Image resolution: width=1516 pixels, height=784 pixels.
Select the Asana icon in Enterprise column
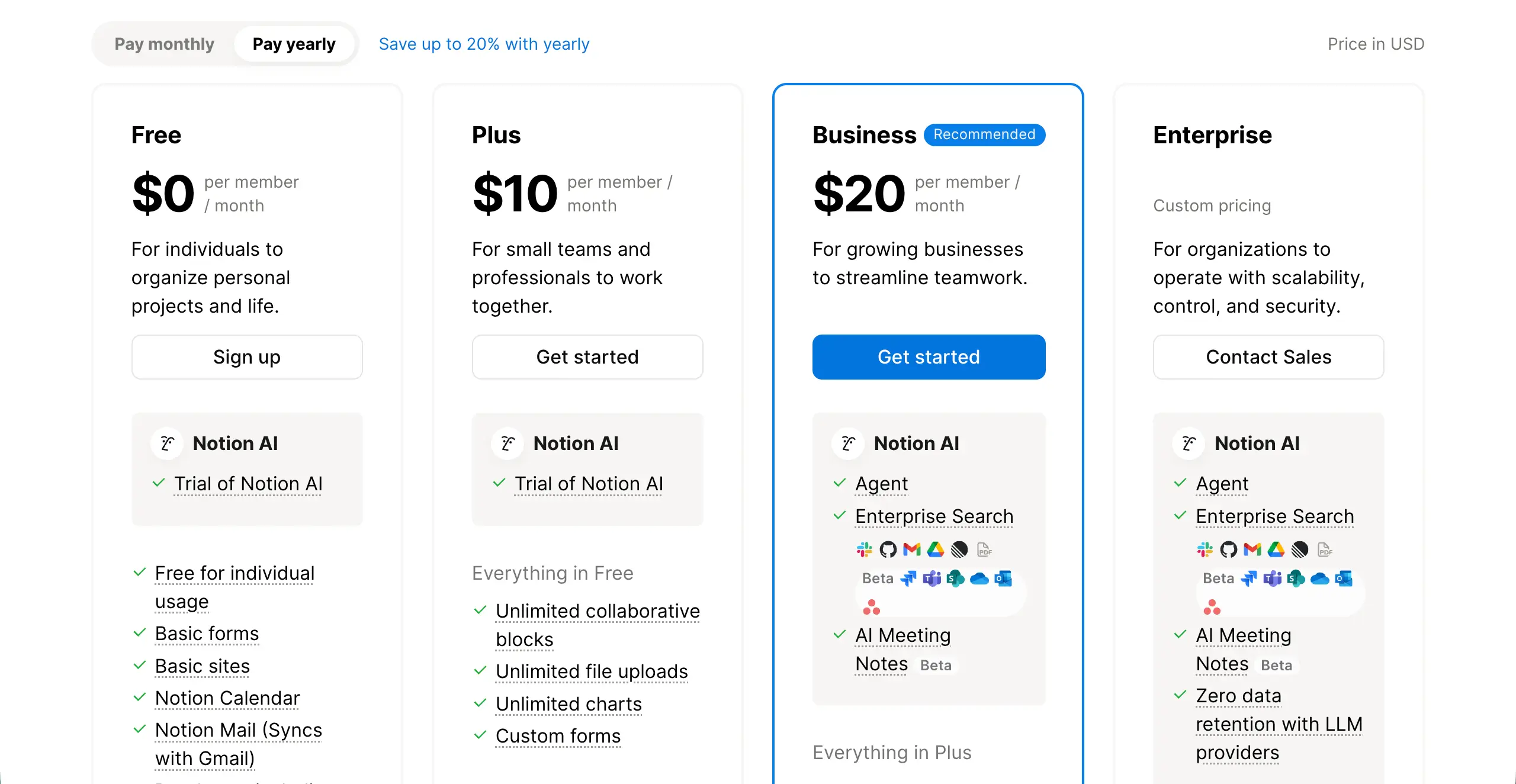pos(1213,607)
